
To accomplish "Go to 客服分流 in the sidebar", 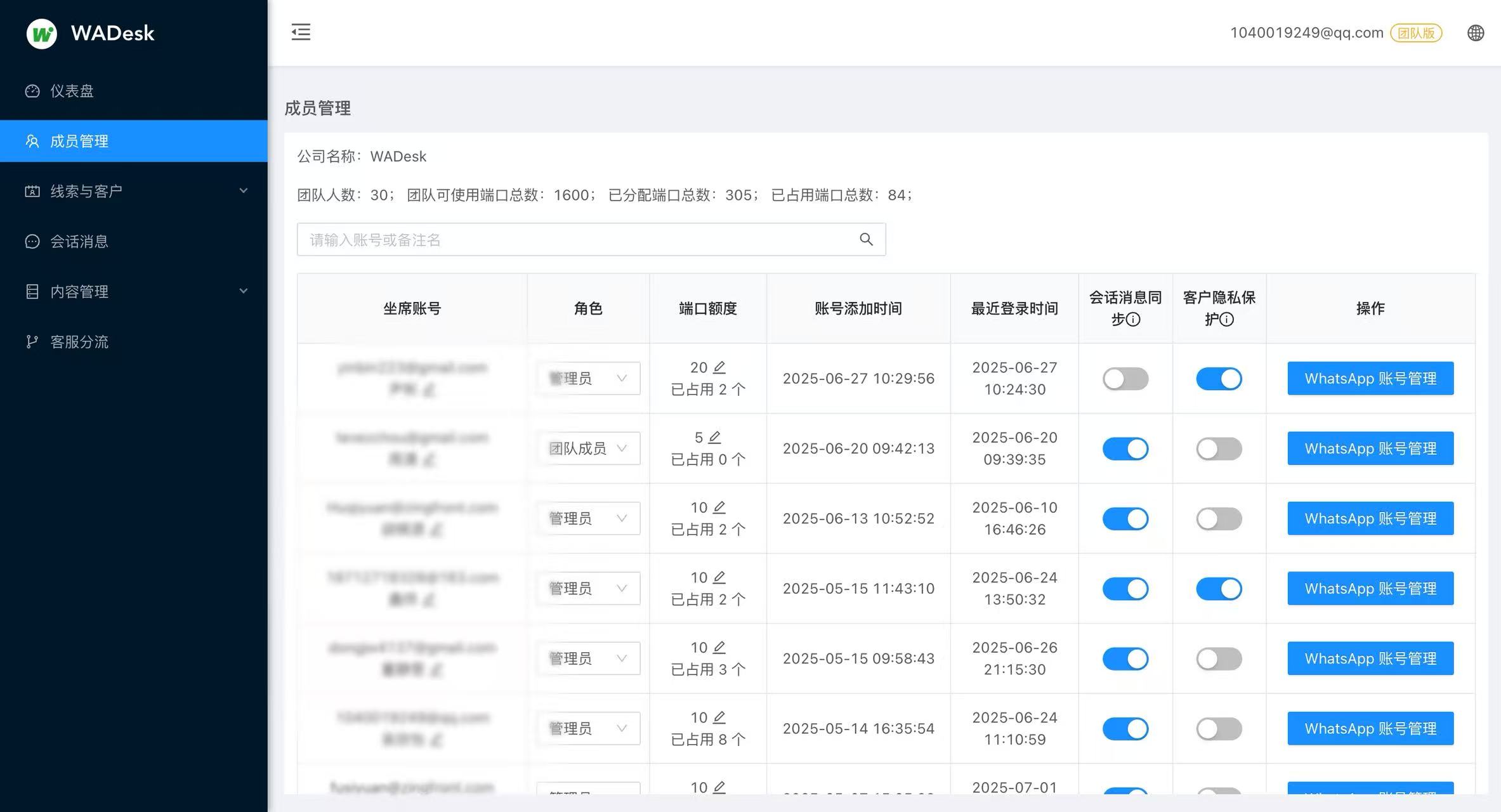I will point(134,341).
